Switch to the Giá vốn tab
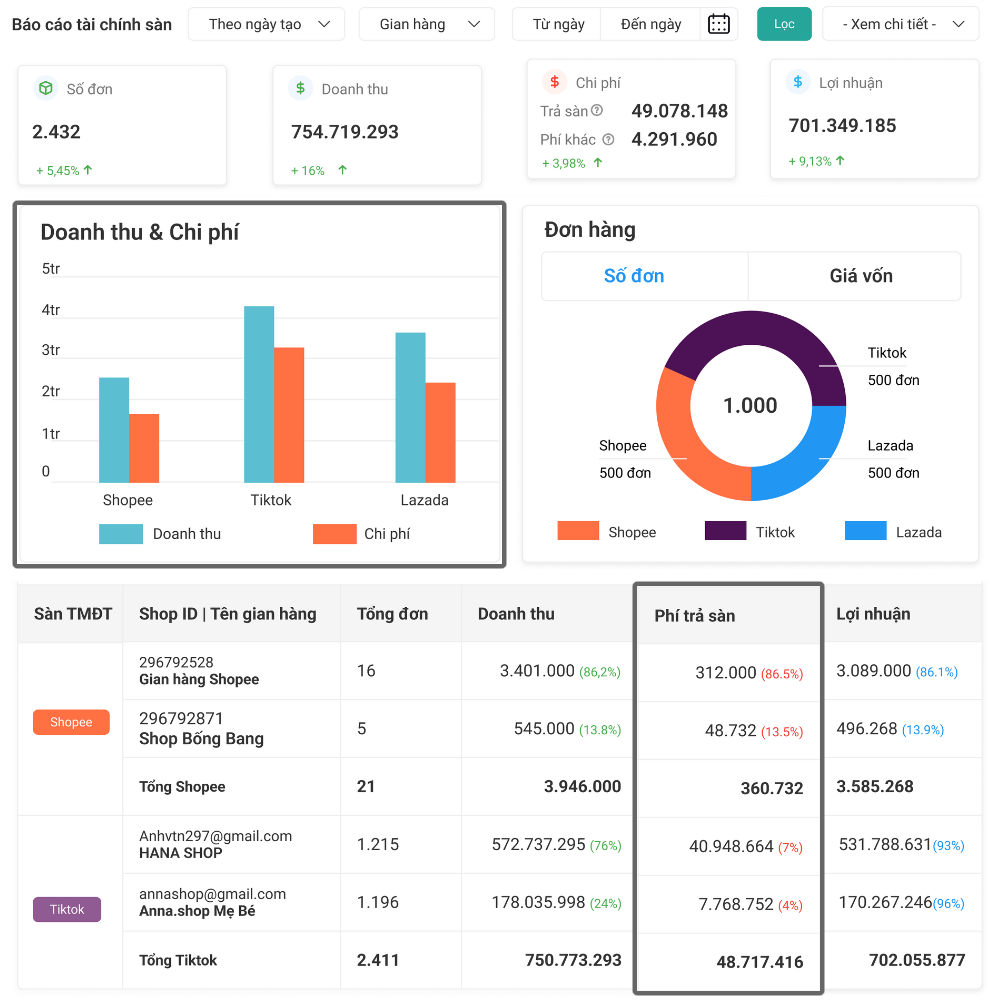1000x1000 pixels. [860, 276]
